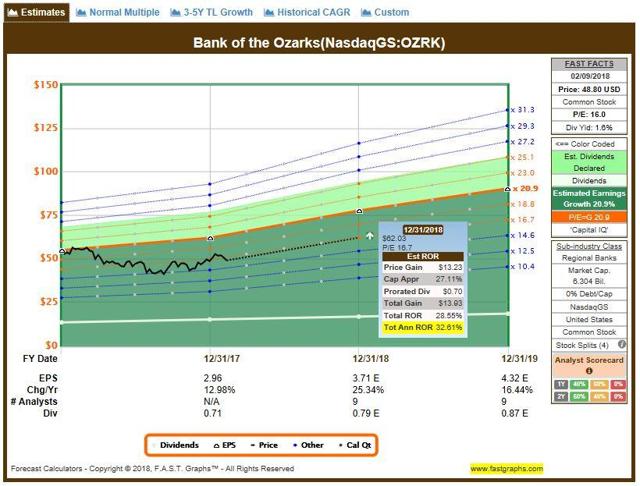Click the x 31.3 multiple label
640x486 pixels.
tap(522, 110)
